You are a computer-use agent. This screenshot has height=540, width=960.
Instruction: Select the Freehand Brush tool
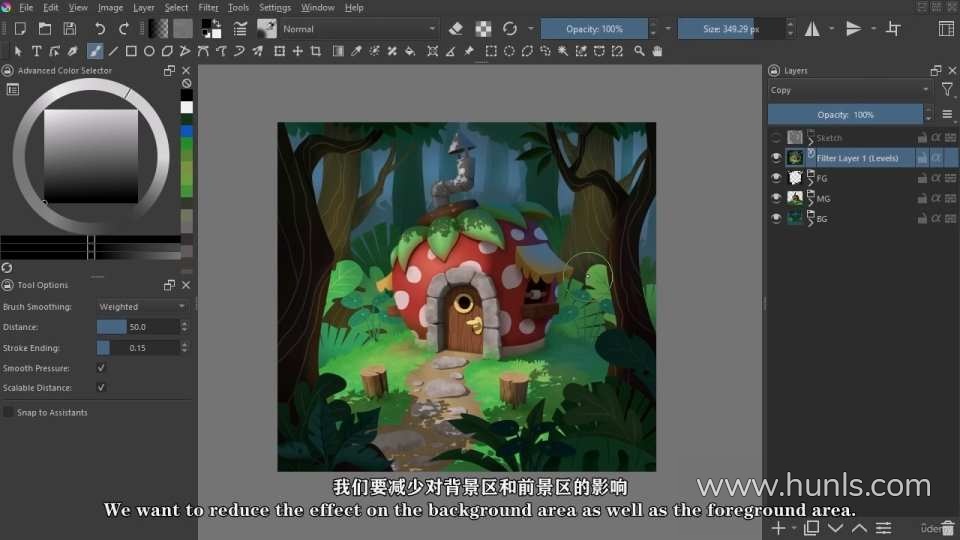coord(95,51)
